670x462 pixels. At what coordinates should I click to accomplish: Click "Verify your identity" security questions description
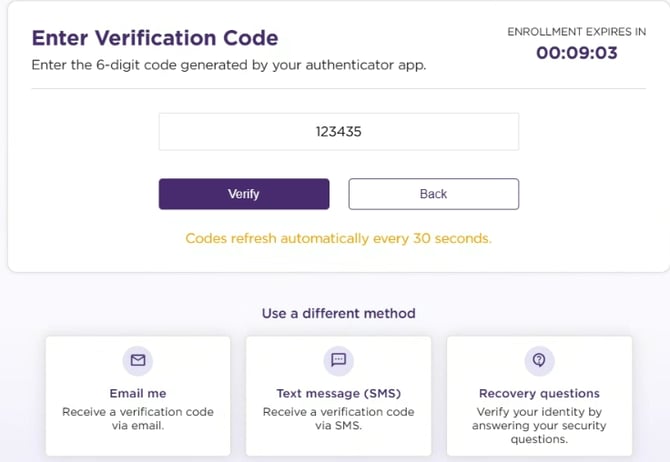(539, 425)
